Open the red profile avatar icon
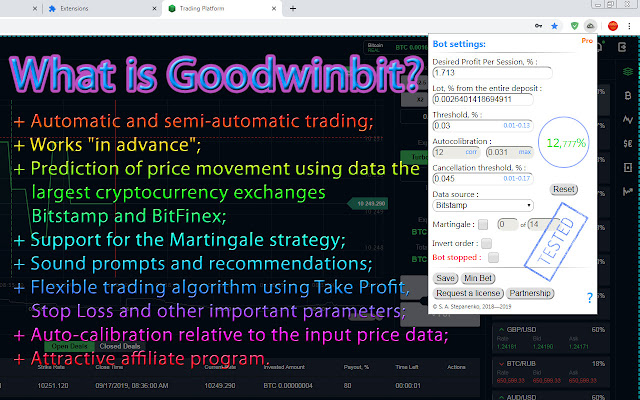The height and width of the screenshot is (400, 640). point(613,26)
